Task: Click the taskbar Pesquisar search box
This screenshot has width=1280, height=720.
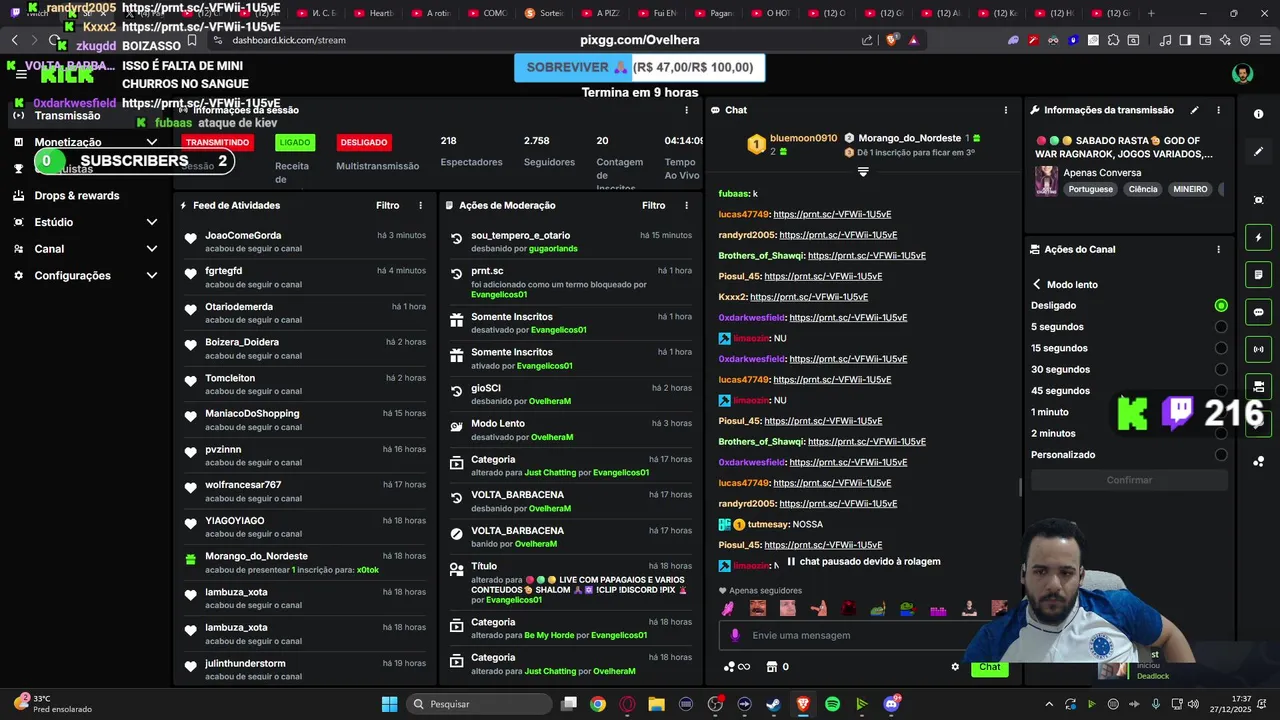Action: coord(481,704)
